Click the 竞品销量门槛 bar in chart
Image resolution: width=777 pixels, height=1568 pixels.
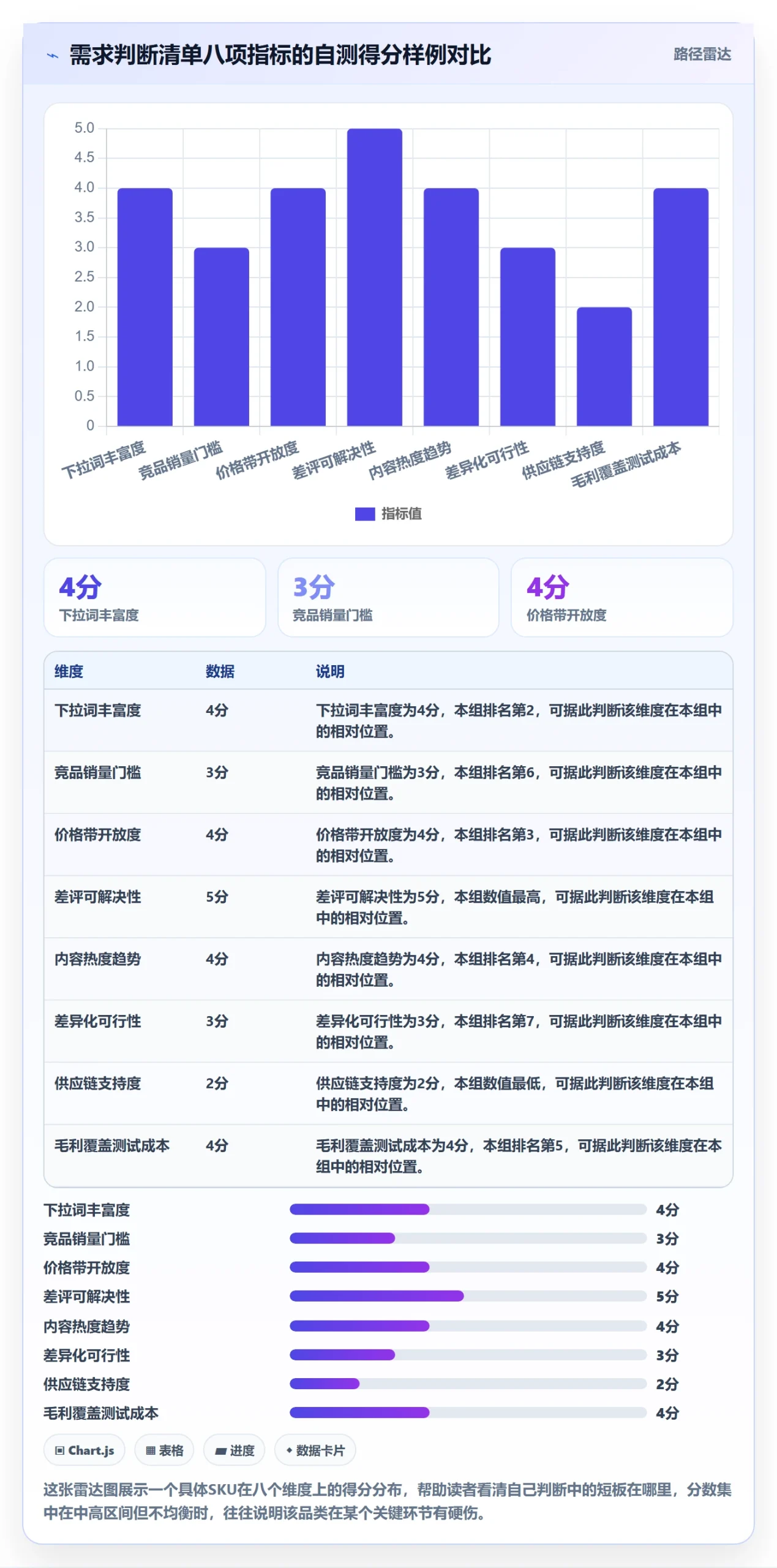[x=221, y=336]
